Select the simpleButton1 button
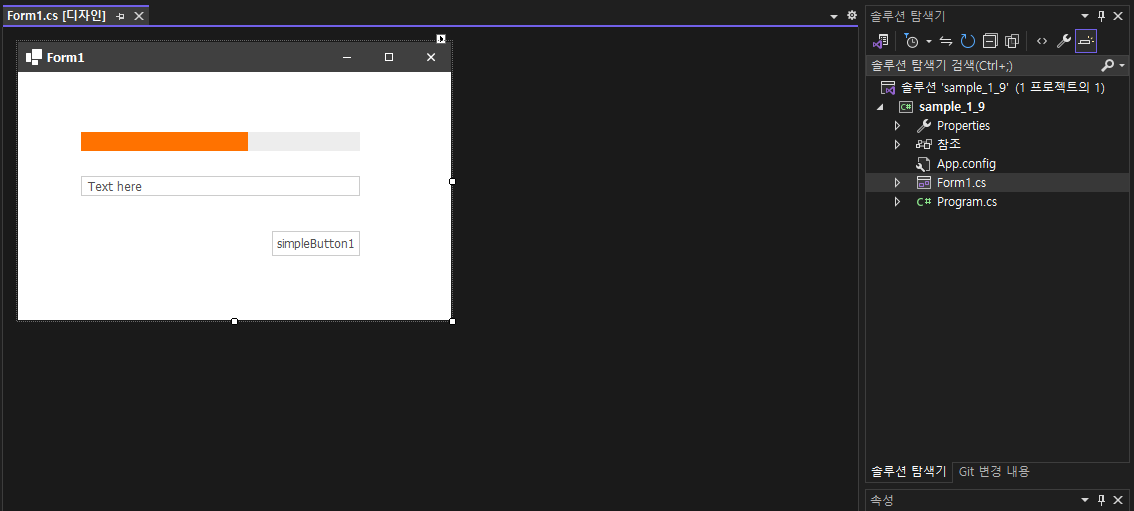1134x511 pixels. click(316, 244)
